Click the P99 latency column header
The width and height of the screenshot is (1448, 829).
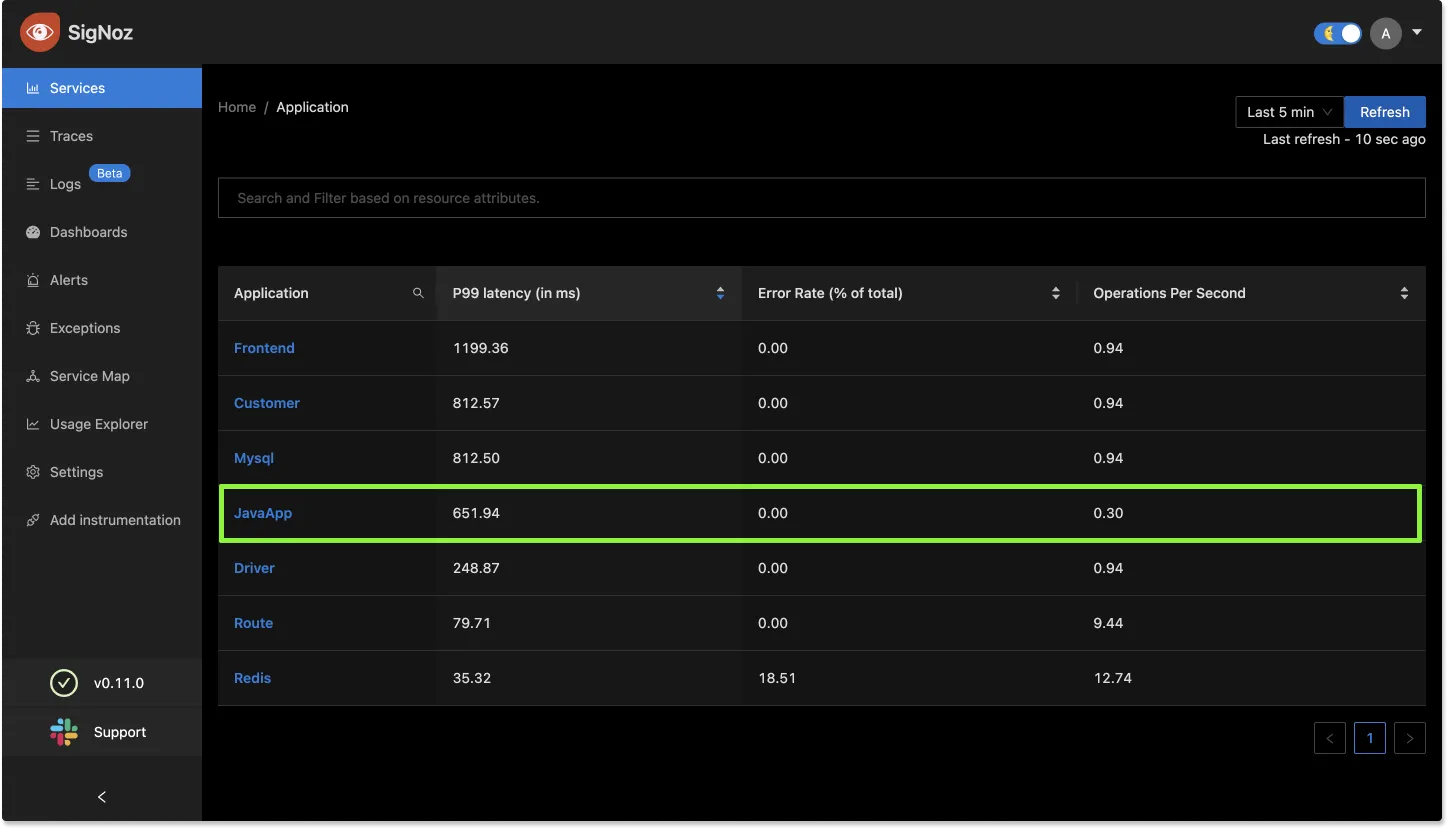point(589,293)
